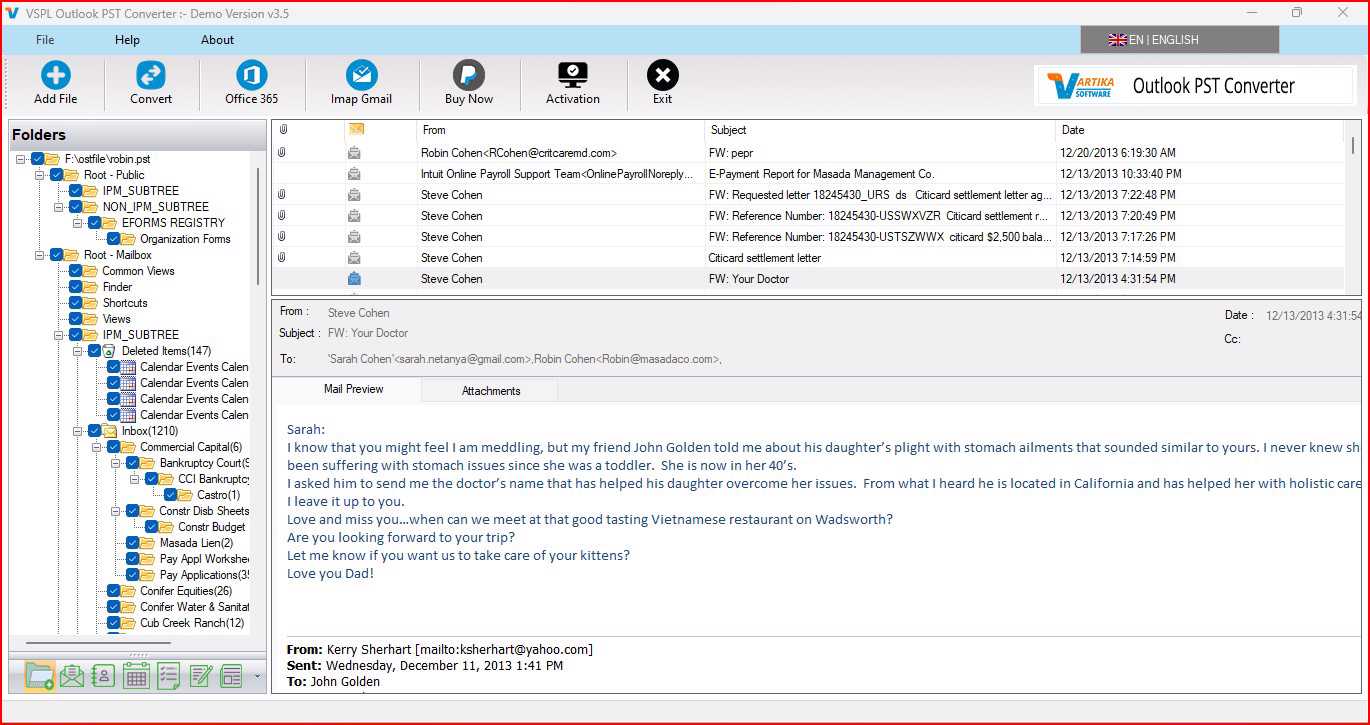Toggle the Root - Mailbox checkbox
The image size is (1370, 725).
point(56,255)
